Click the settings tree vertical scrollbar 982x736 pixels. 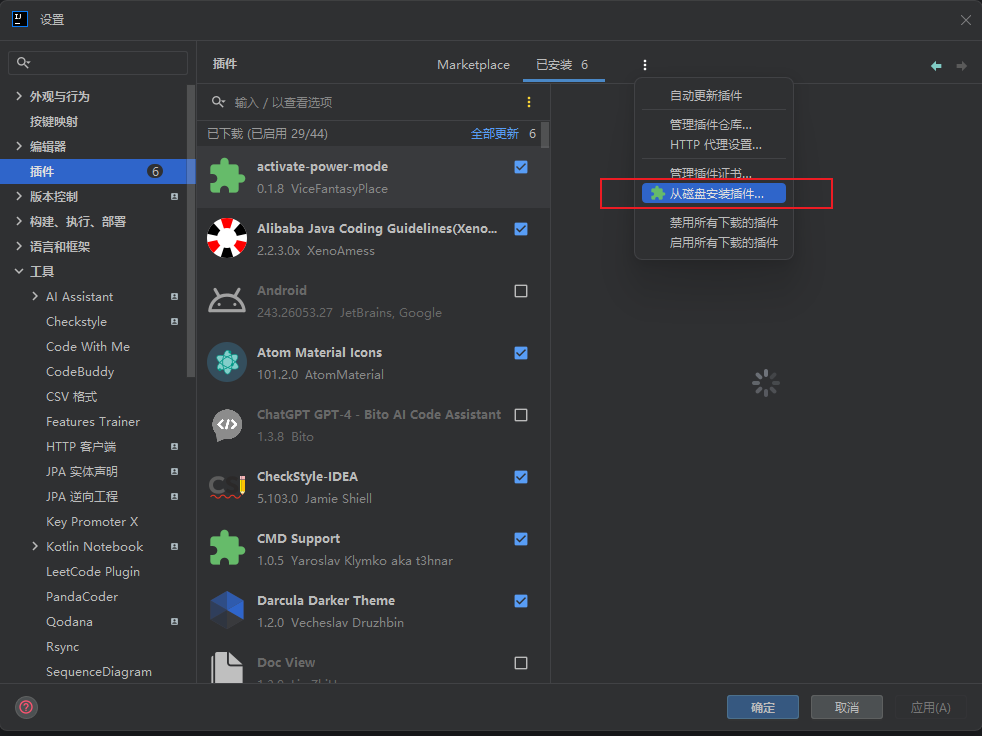point(191,231)
